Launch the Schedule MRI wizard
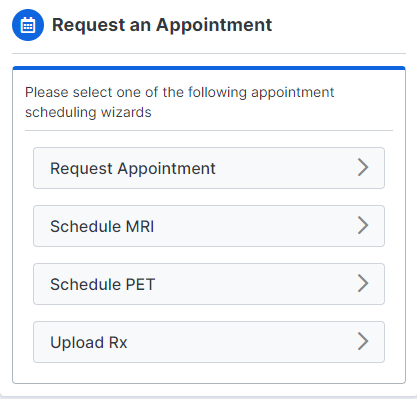 coord(209,226)
